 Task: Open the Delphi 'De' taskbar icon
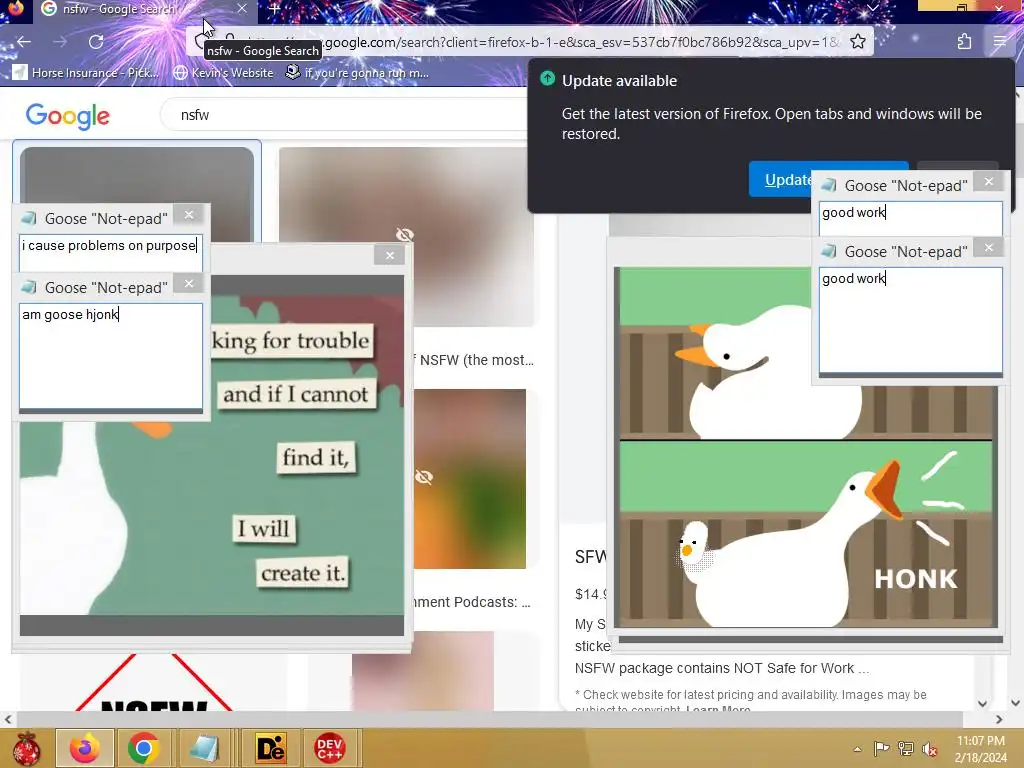point(270,748)
